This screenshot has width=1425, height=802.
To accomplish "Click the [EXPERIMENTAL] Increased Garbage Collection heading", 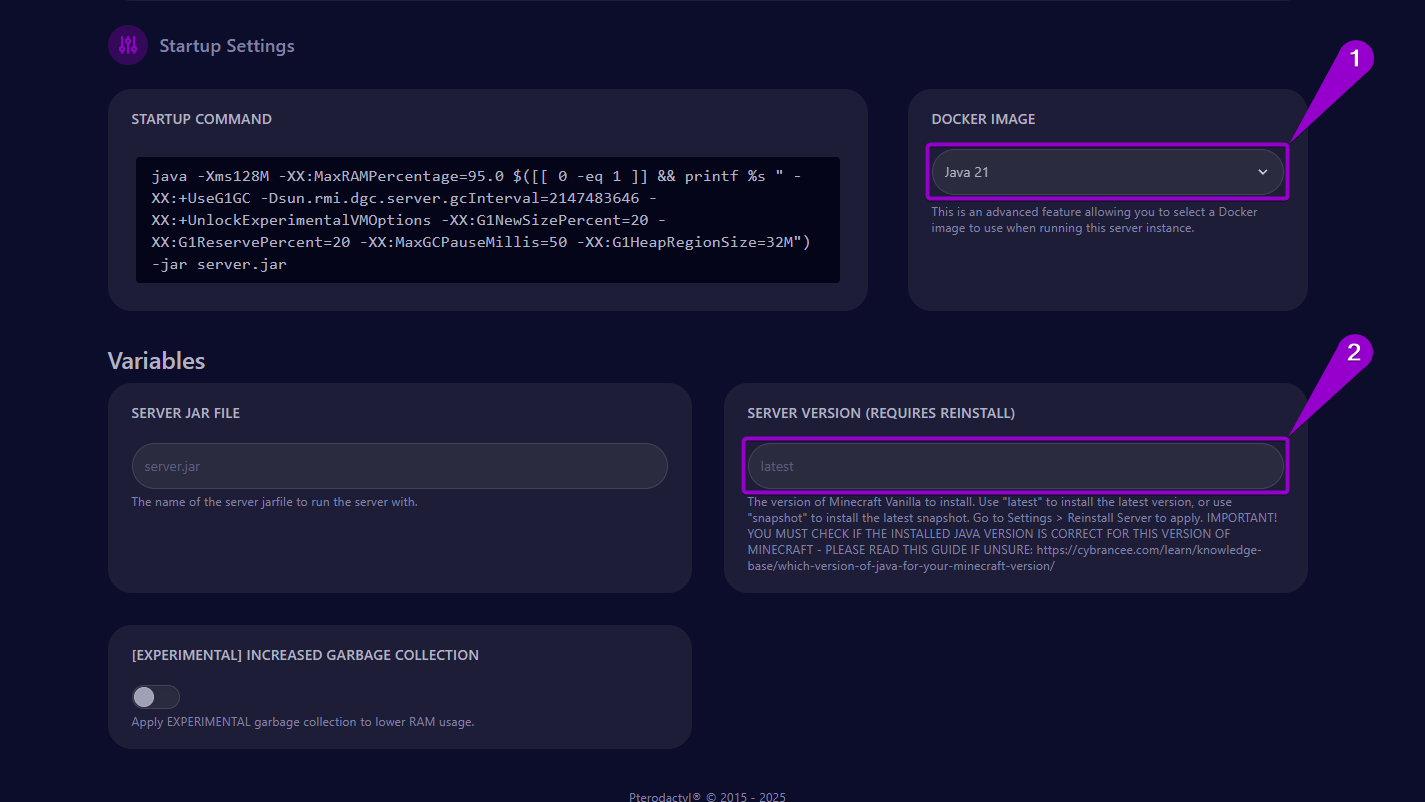I will [x=305, y=655].
